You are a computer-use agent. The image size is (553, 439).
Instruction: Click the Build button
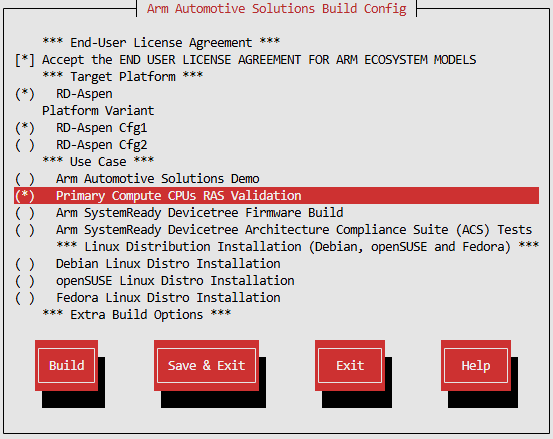click(66, 365)
